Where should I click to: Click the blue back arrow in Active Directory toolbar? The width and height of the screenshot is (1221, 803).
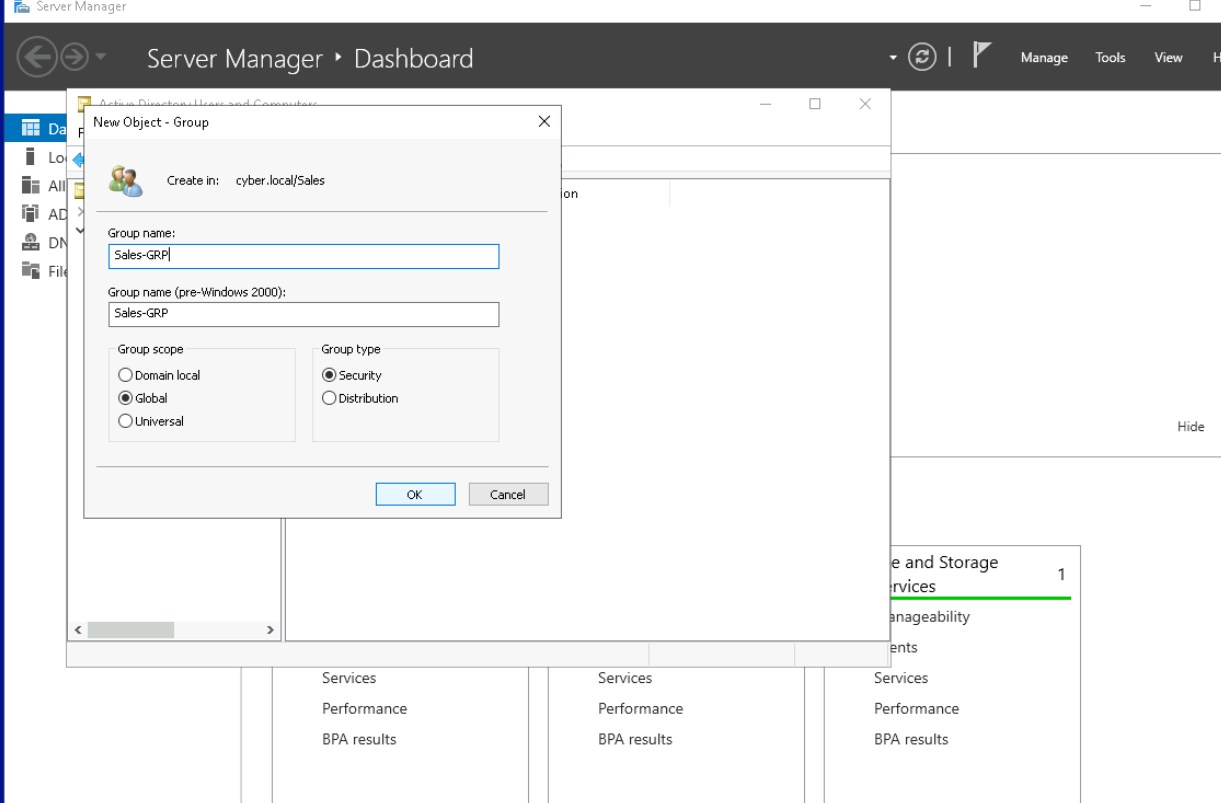point(77,160)
